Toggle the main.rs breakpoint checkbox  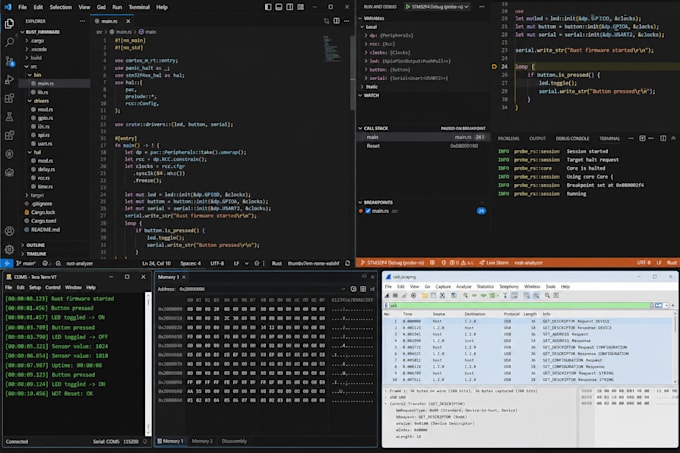point(368,211)
